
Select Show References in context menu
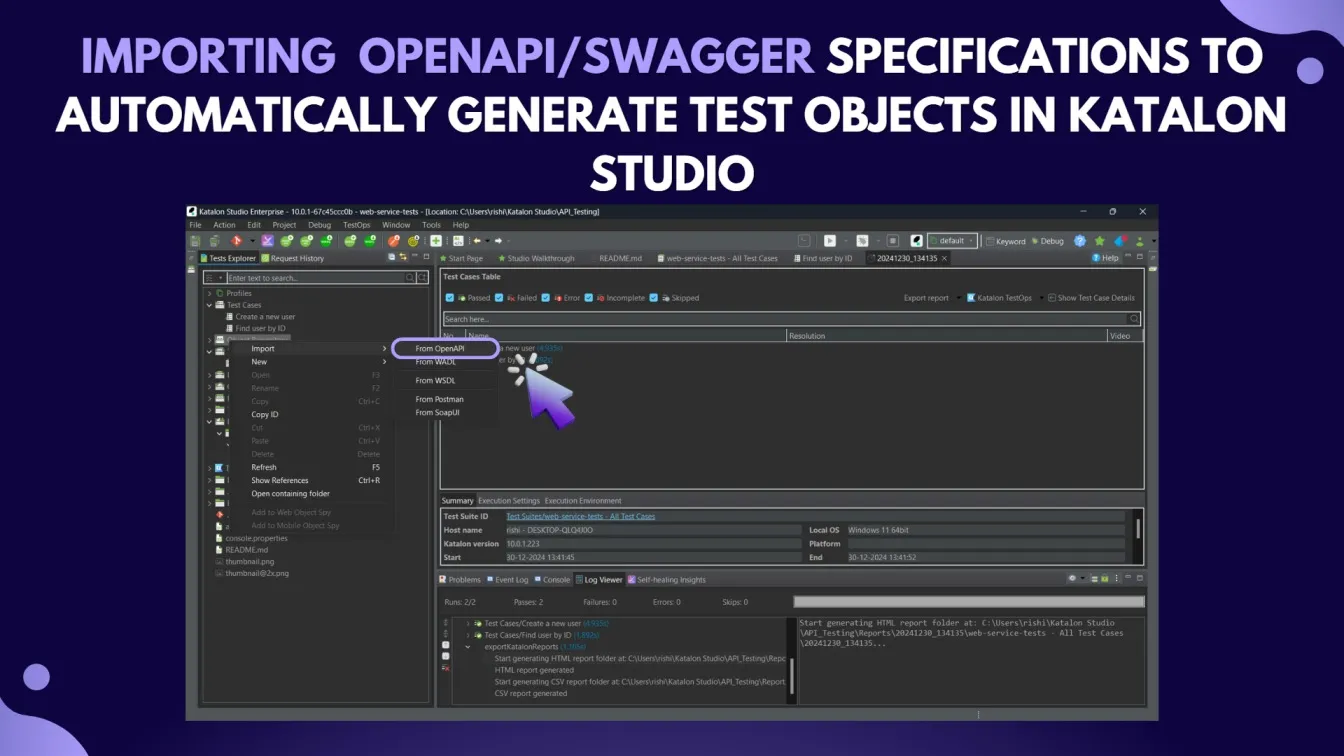coord(280,480)
